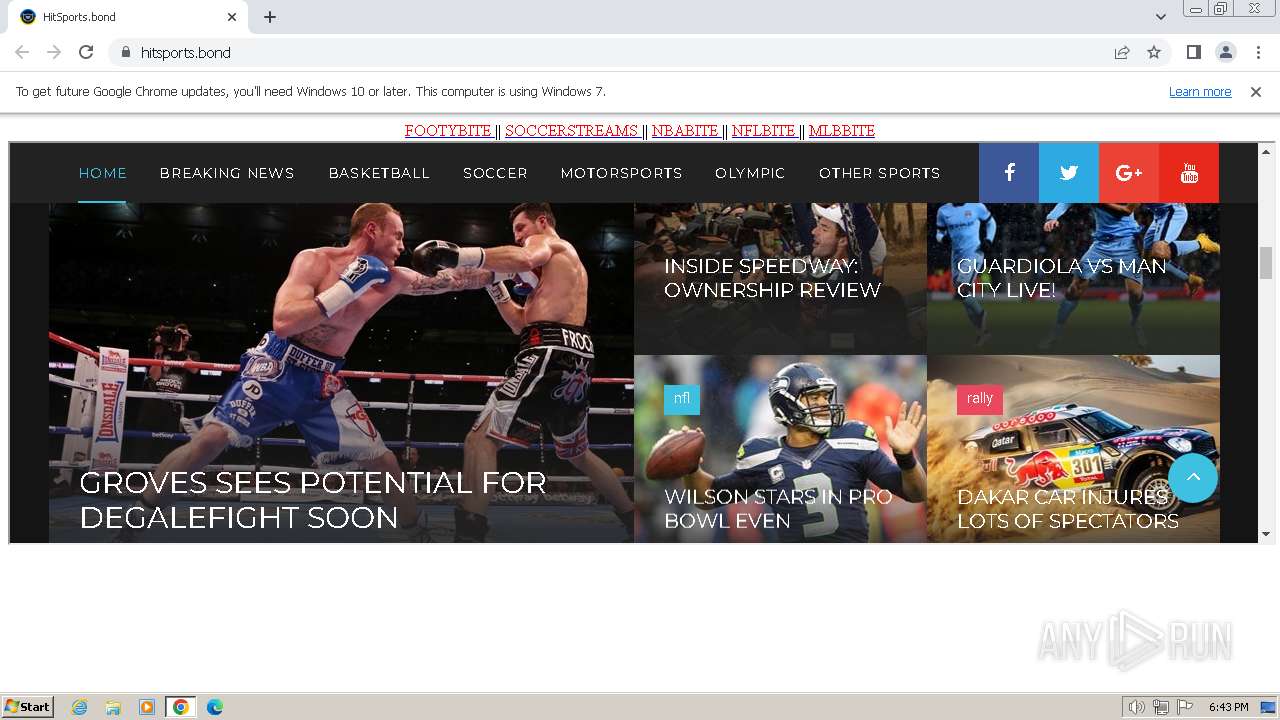The width and height of the screenshot is (1280, 720).
Task: Toggle Chrome side panel icon
Action: point(1193,52)
